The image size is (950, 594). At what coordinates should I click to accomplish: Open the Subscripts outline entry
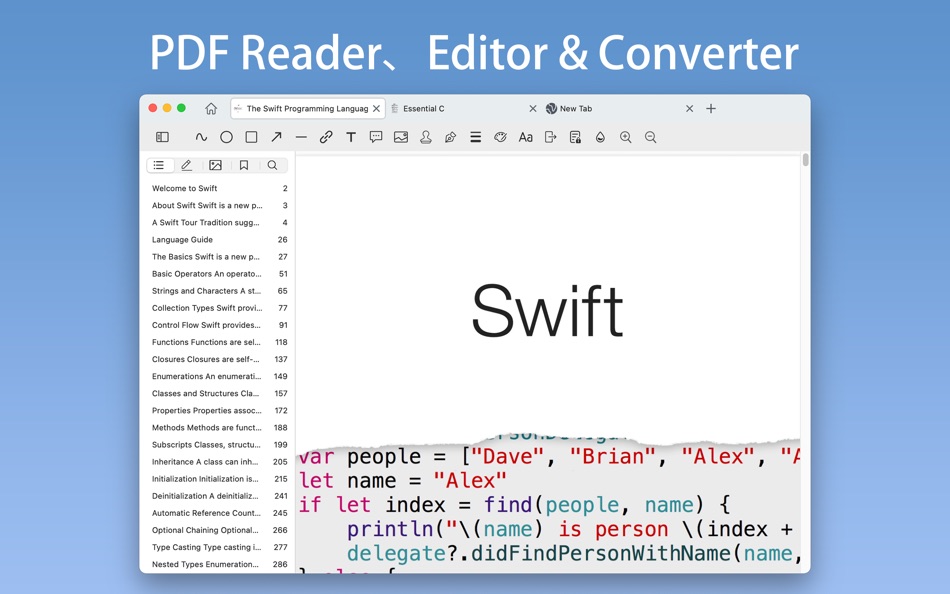(219, 444)
